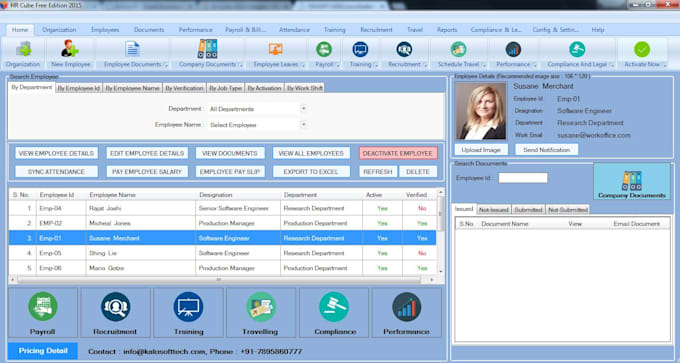Viewport: 680px width, 363px height.
Task: Click the Activate Now checkmark icon
Action: click(x=642, y=49)
